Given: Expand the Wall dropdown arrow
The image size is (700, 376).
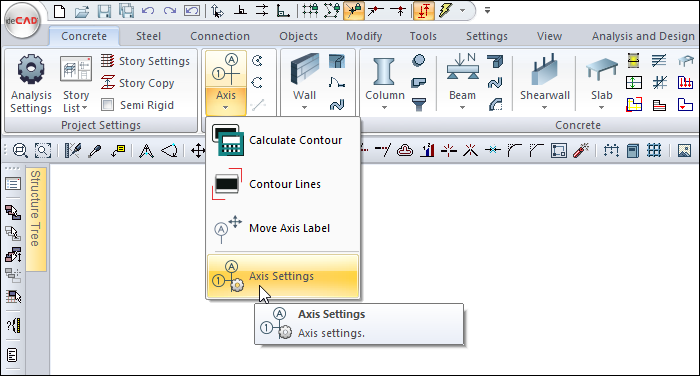Looking at the screenshot, I should coord(304,108).
